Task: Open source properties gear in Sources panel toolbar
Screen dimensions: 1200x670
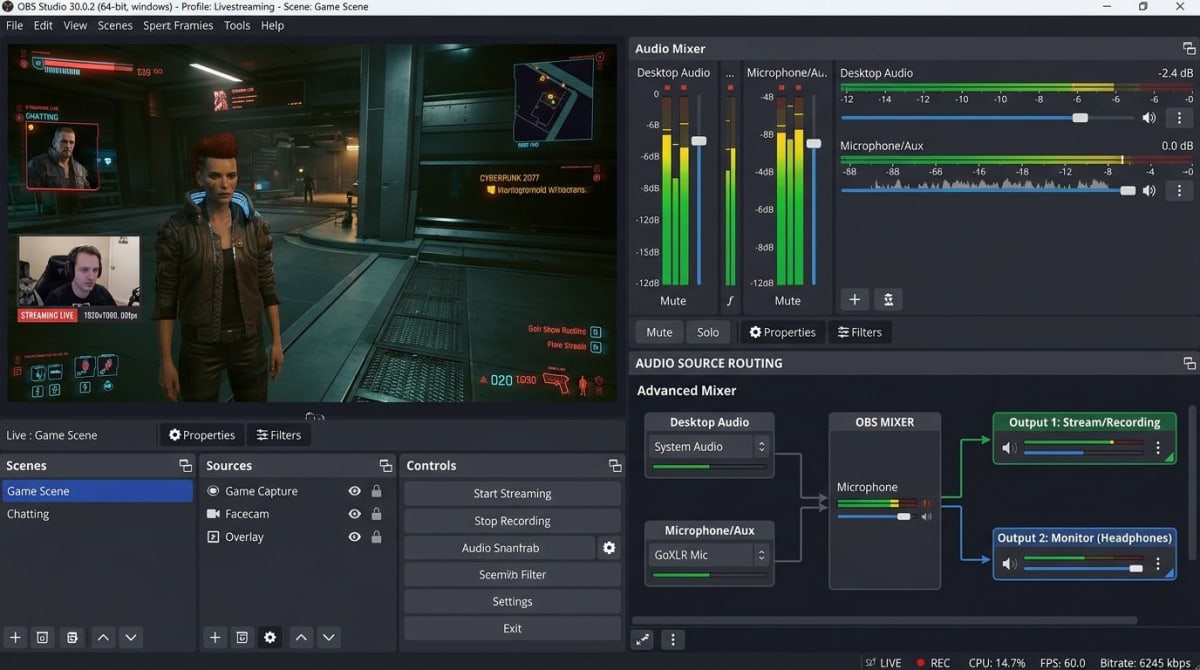Action: (x=270, y=637)
